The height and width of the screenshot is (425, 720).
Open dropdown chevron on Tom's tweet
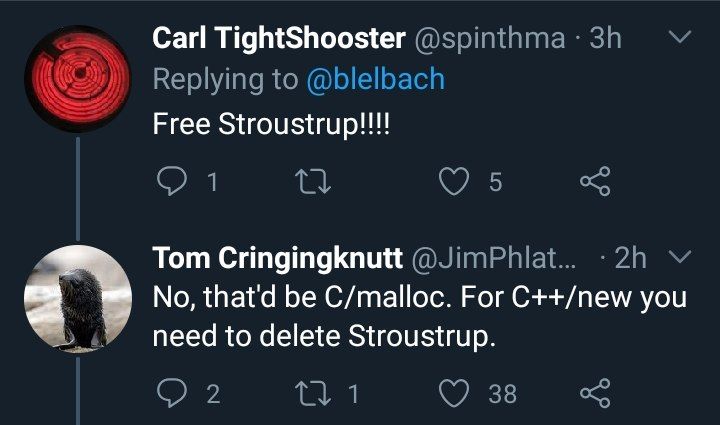pos(679,258)
